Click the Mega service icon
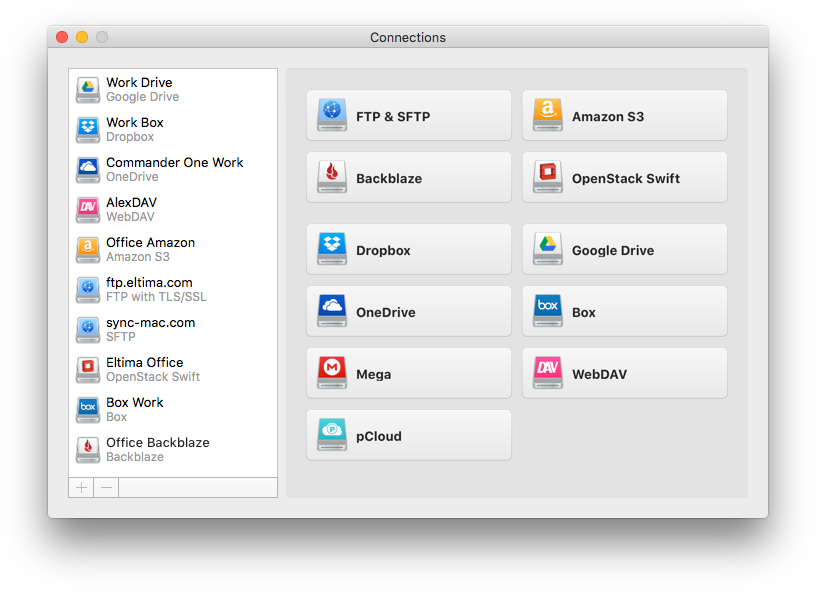This screenshot has width=816, height=592. 331,373
